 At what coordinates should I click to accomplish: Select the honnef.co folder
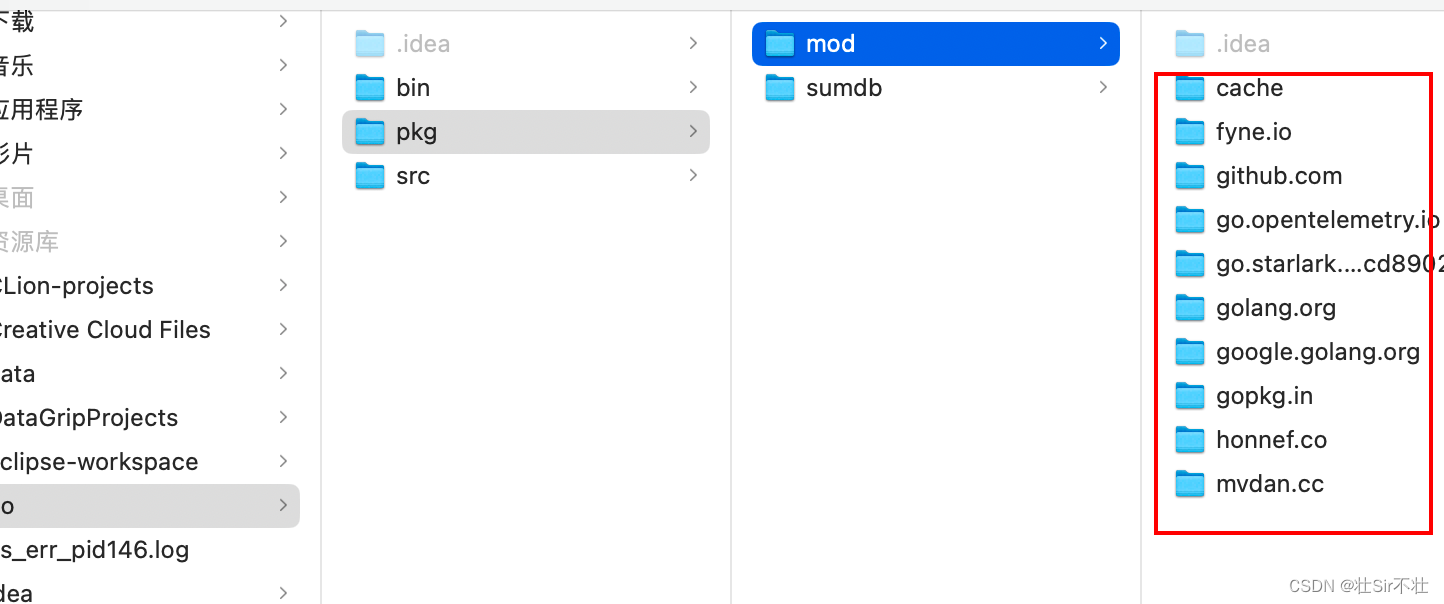(1271, 439)
